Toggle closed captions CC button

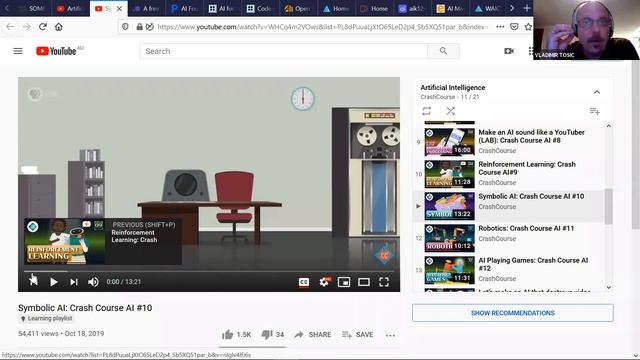click(304, 282)
